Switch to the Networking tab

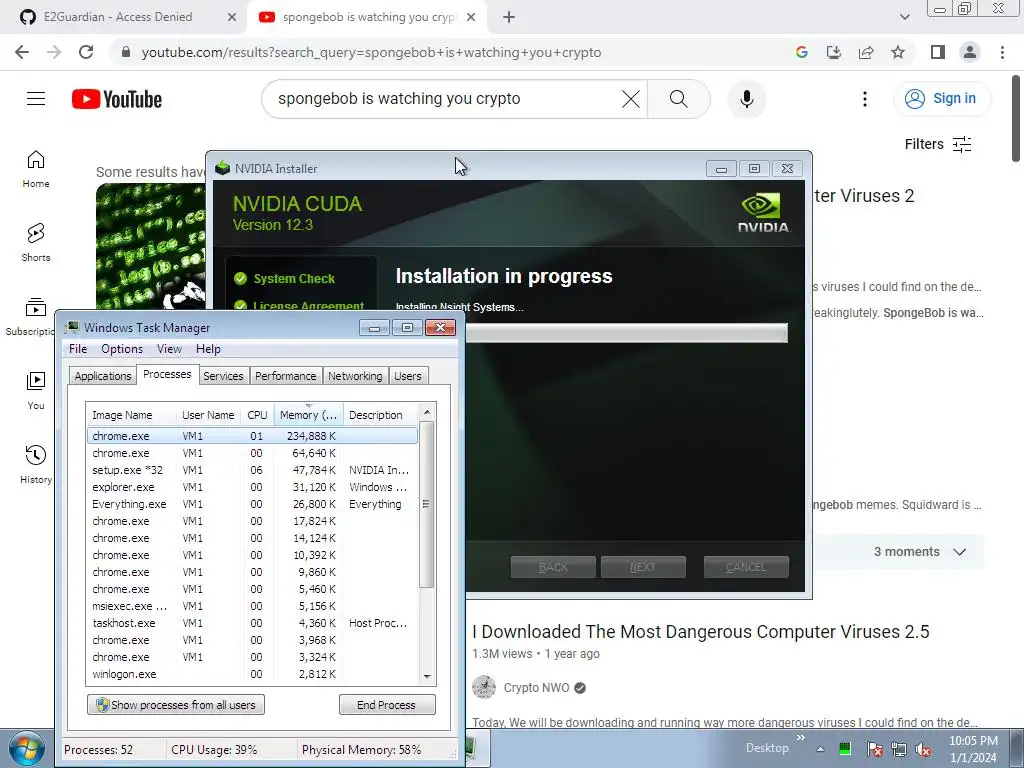[x=355, y=376]
